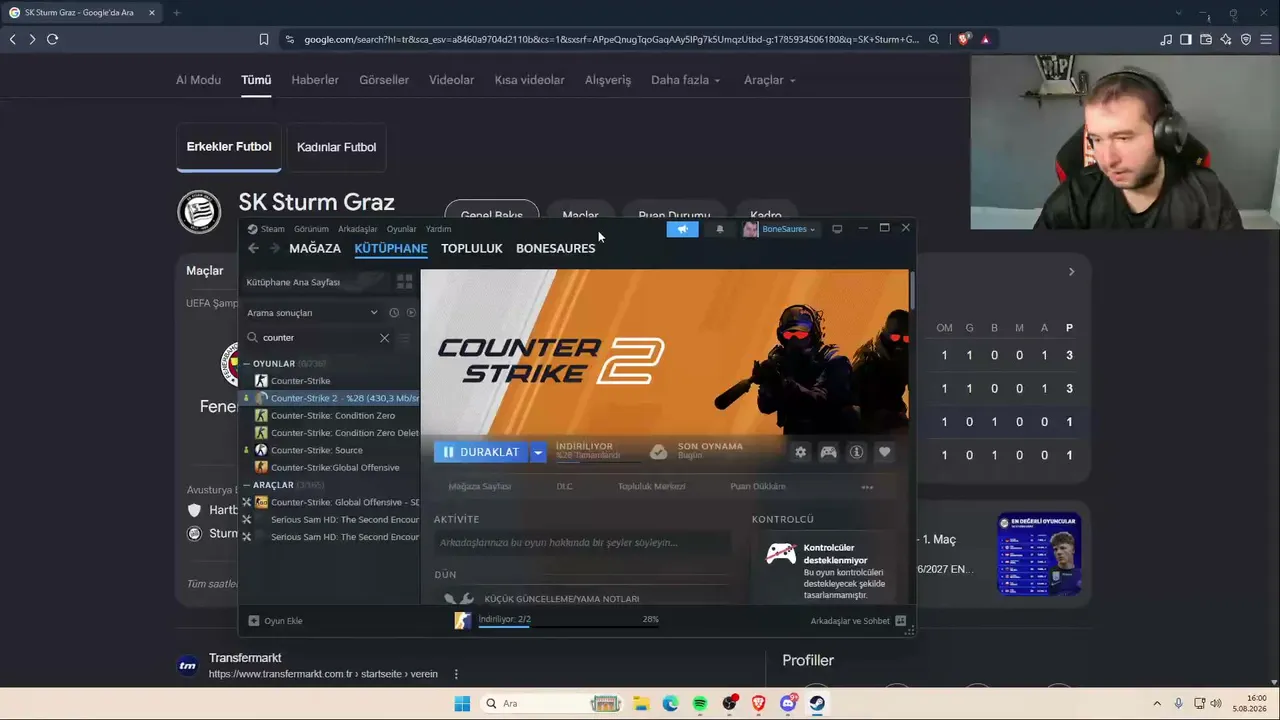Image resolution: width=1280 pixels, height=720 pixels.
Task: Open Topluluk Merkezi link on game page
Action: [x=651, y=487]
